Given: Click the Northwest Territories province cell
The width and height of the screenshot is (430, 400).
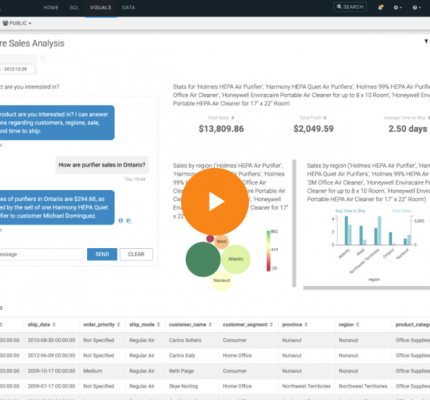Looking at the screenshot, I should [306, 386].
